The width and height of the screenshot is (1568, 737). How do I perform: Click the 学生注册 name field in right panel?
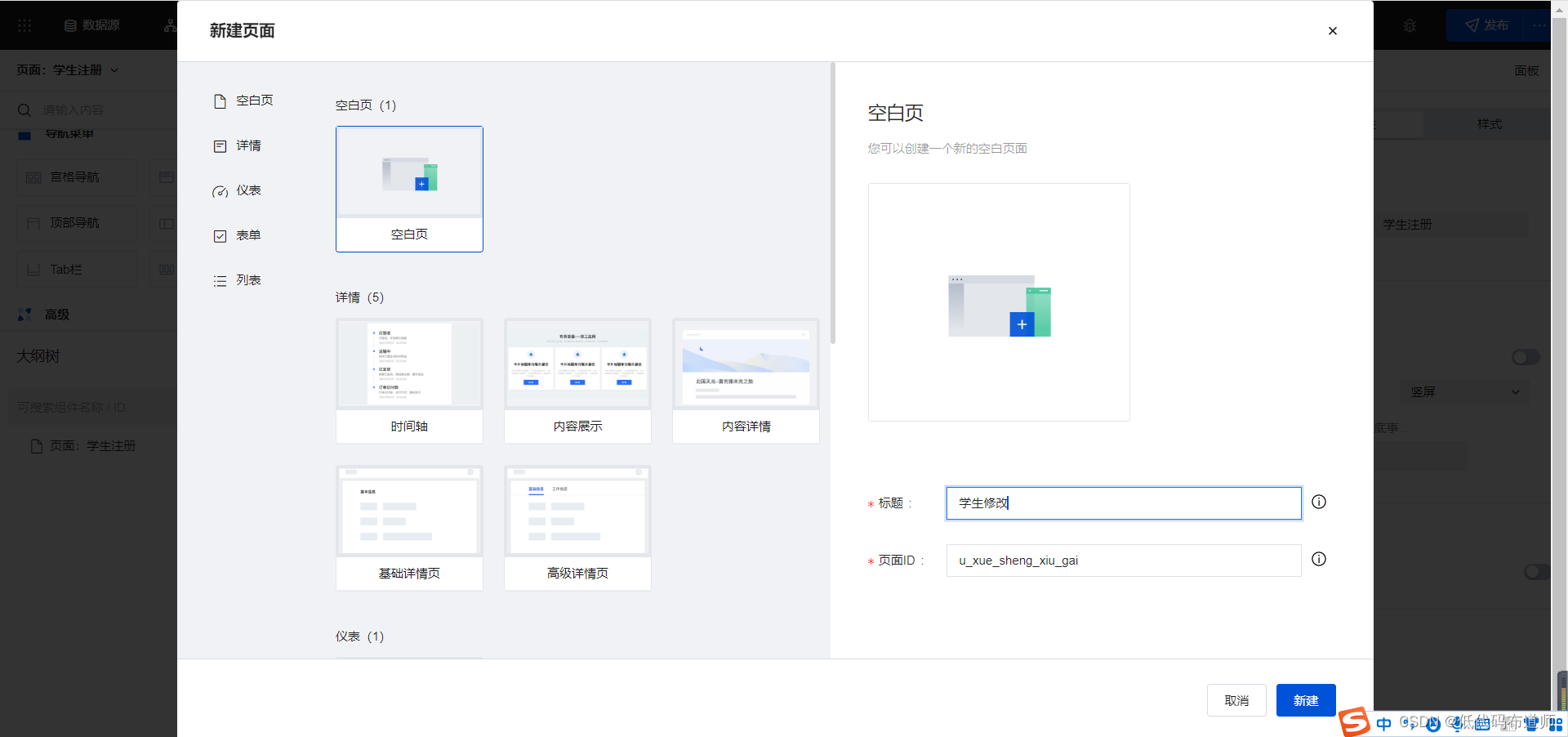pos(1452,224)
